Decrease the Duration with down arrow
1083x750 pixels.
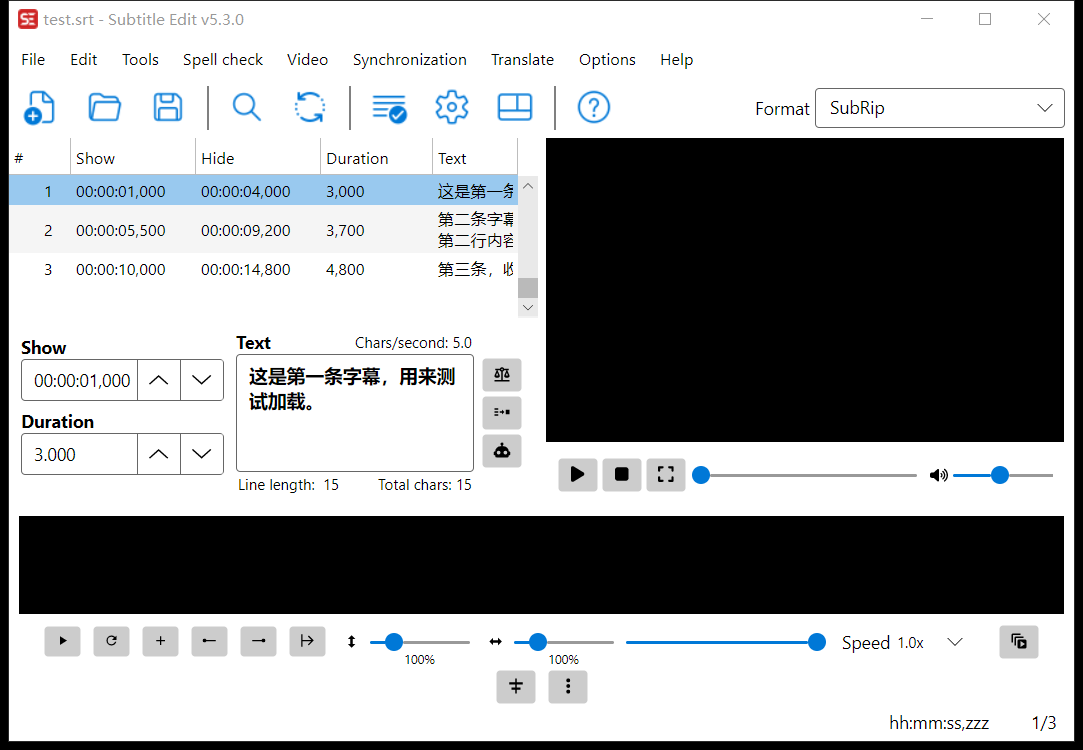click(202, 454)
